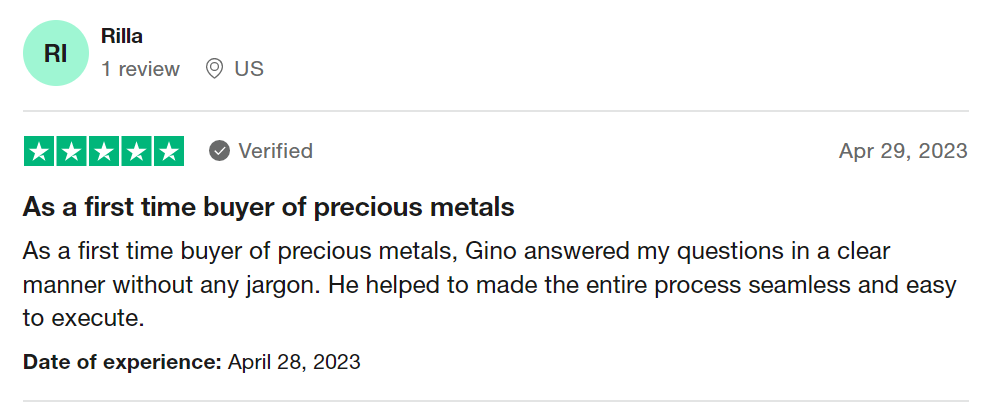Click the words "seamless and easy"

pyautogui.click(x=853, y=285)
